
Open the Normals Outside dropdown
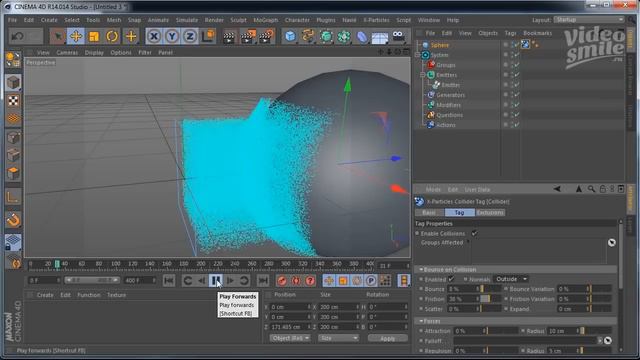[511, 279]
